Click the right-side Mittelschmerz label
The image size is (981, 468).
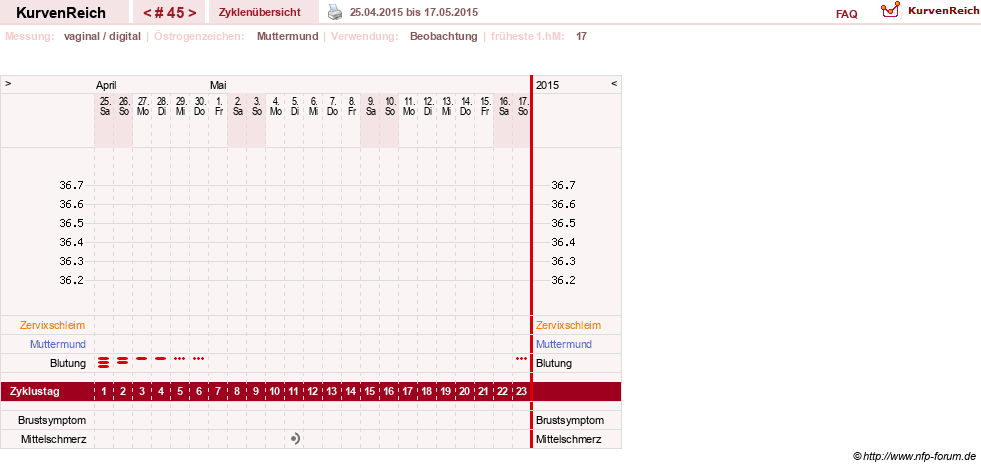(x=568, y=439)
